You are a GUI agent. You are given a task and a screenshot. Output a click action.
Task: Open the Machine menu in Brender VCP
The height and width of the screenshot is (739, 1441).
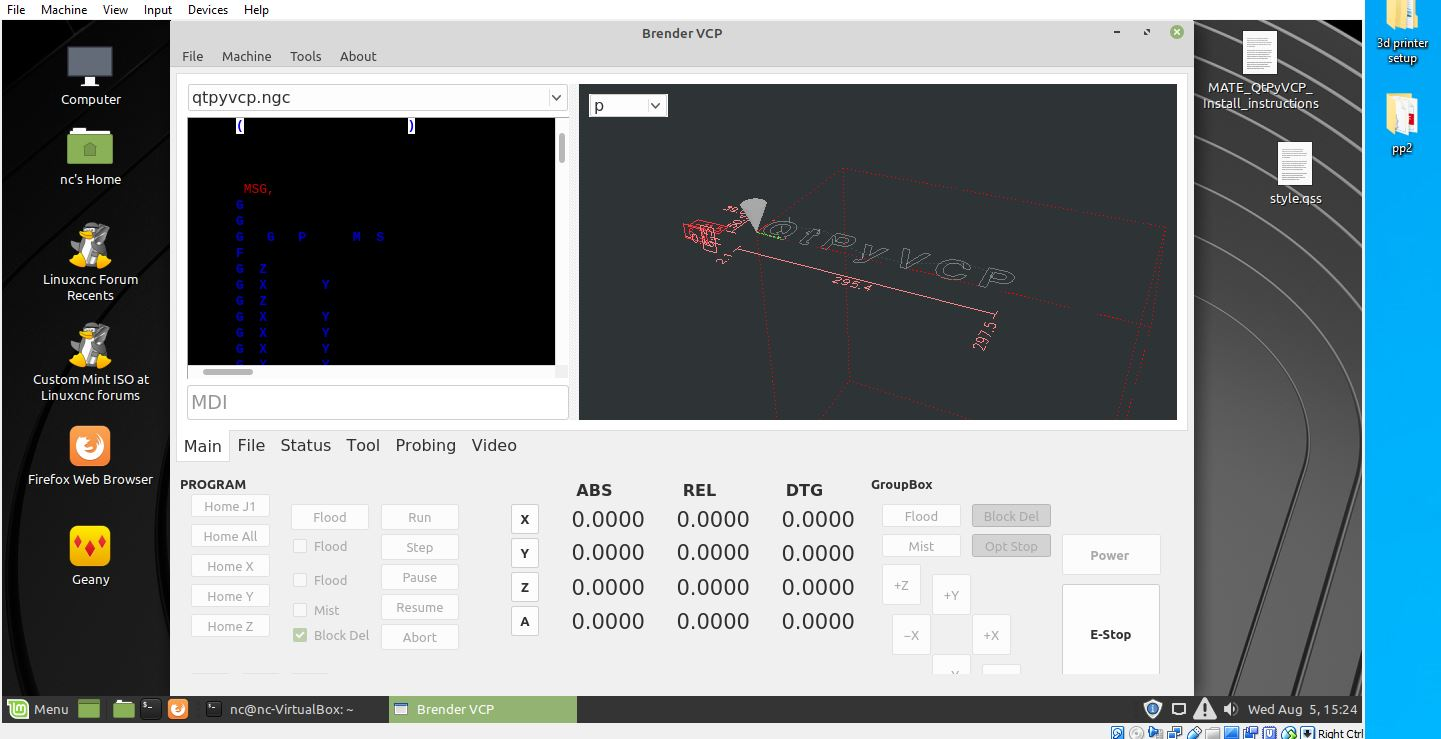pos(247,56)
